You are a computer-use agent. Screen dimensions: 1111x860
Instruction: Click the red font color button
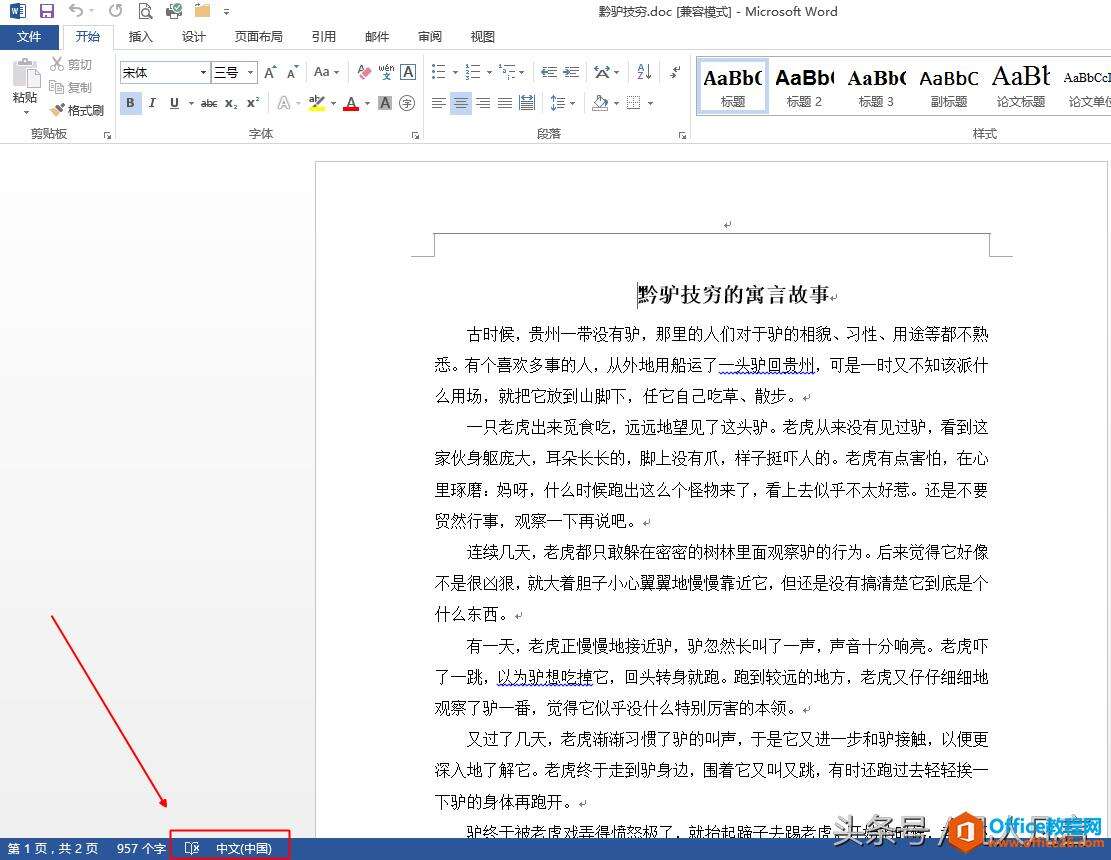tap(351, 103)
